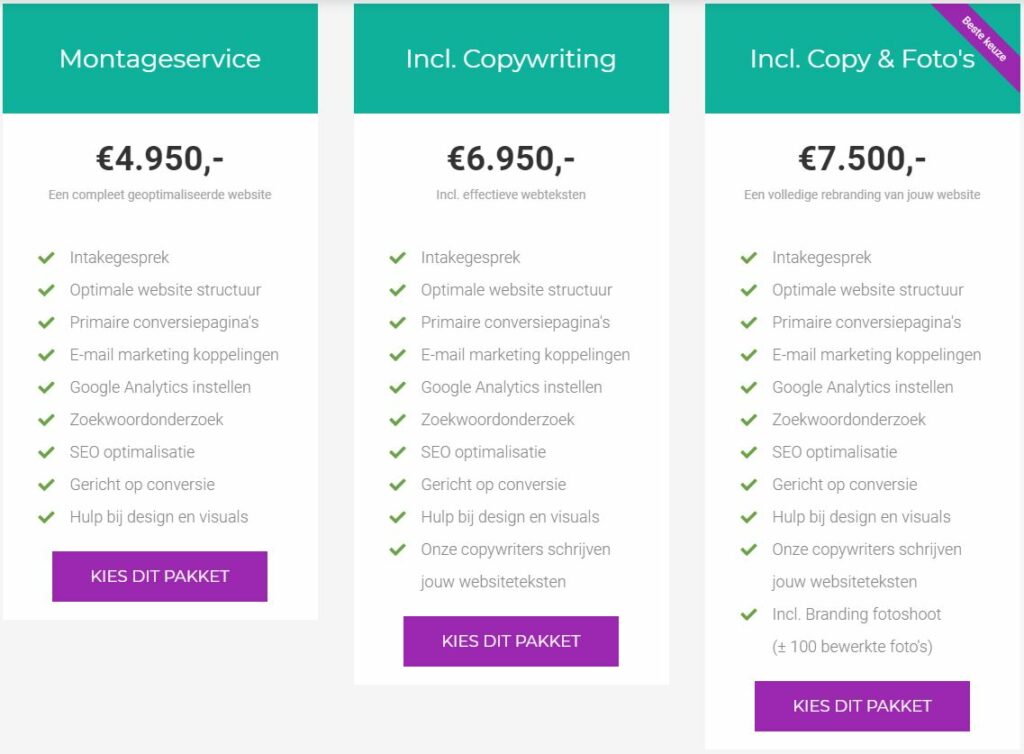Image resolution: width=1024 pixels, height=754 pixels.
Task: Click the SEO optimalisatie checkmark in Montageservice
Action: 46,452
